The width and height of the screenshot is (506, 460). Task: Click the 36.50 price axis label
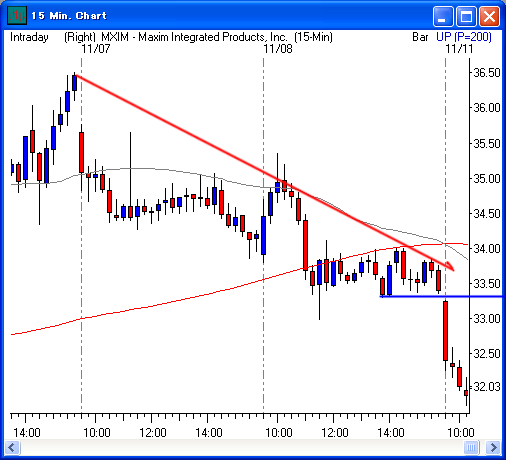tap(487, 73)
